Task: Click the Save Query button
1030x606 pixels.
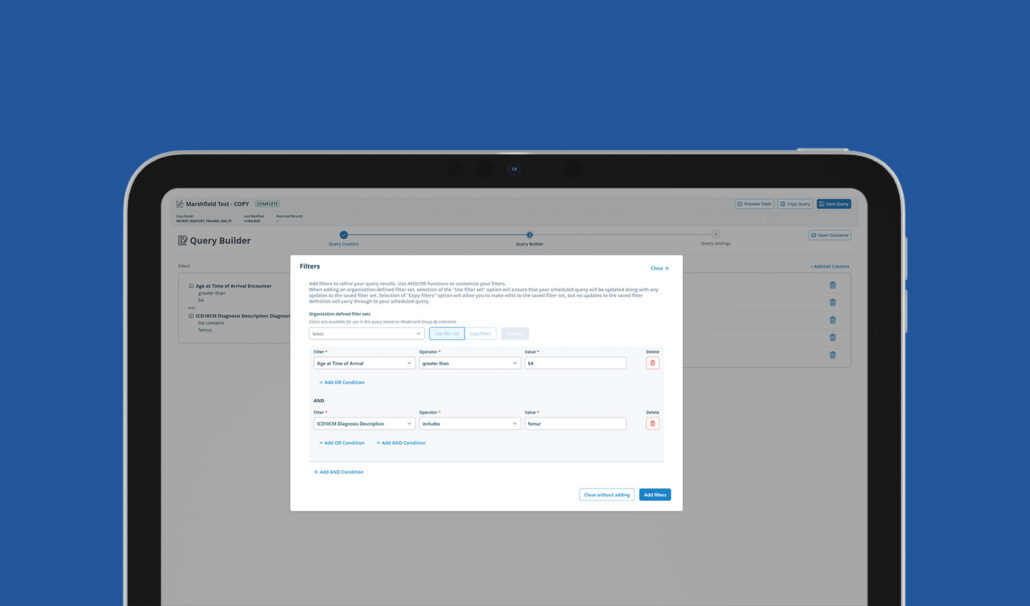Action: 834,204
